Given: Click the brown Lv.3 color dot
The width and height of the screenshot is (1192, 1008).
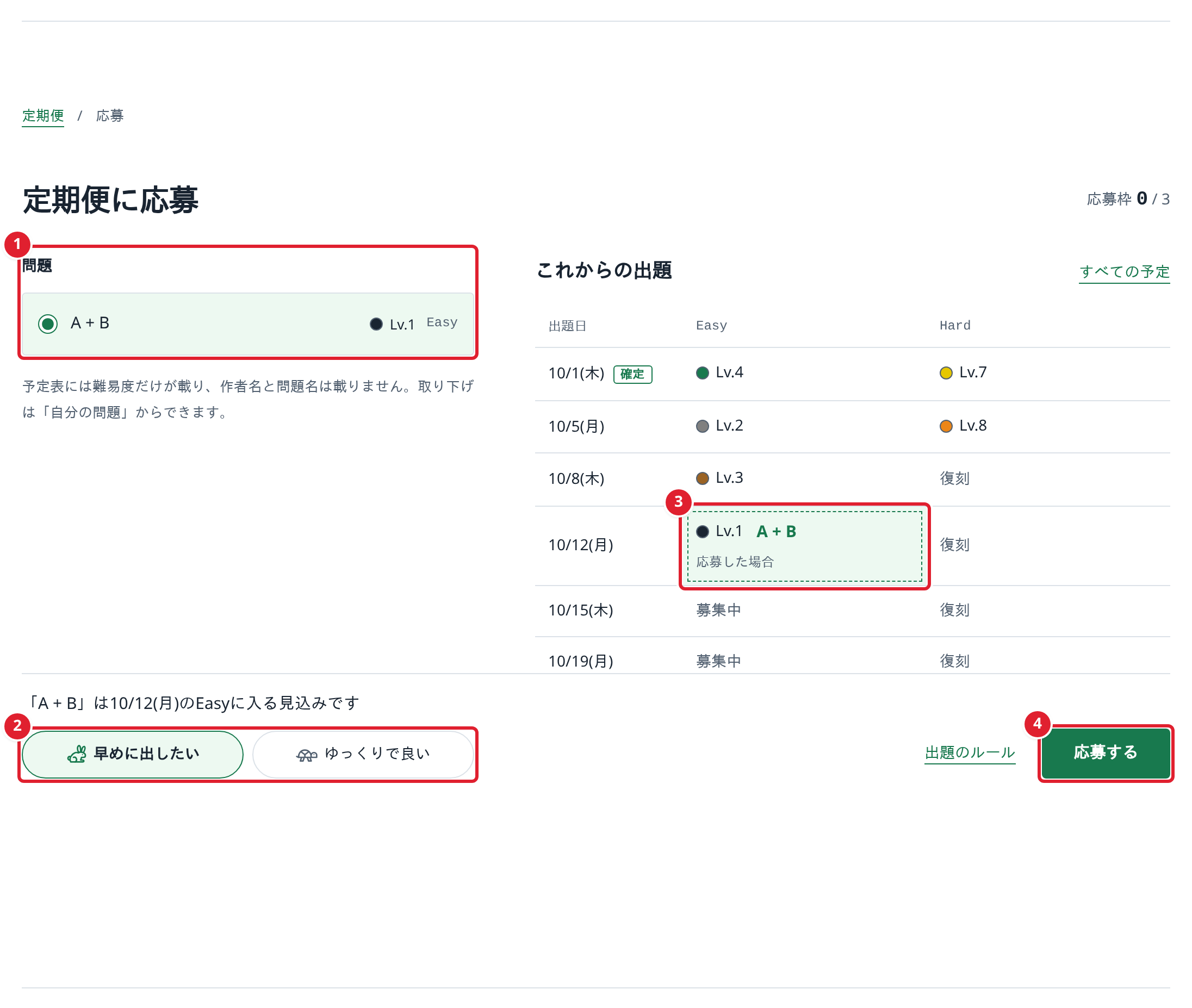Looking at the screenshot, I should coord(702,478).
